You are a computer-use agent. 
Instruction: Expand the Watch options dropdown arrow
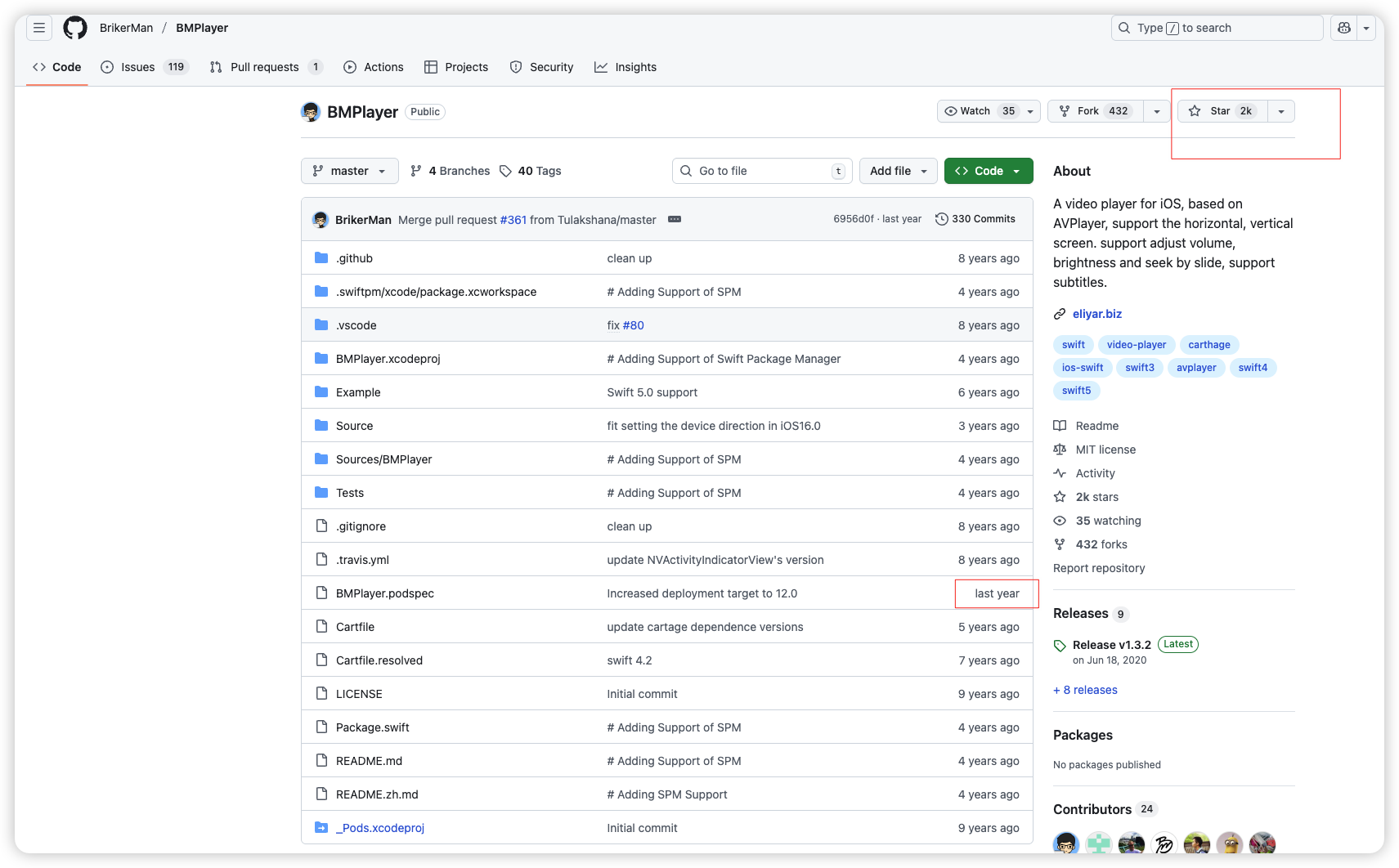tap(1030, 111)
